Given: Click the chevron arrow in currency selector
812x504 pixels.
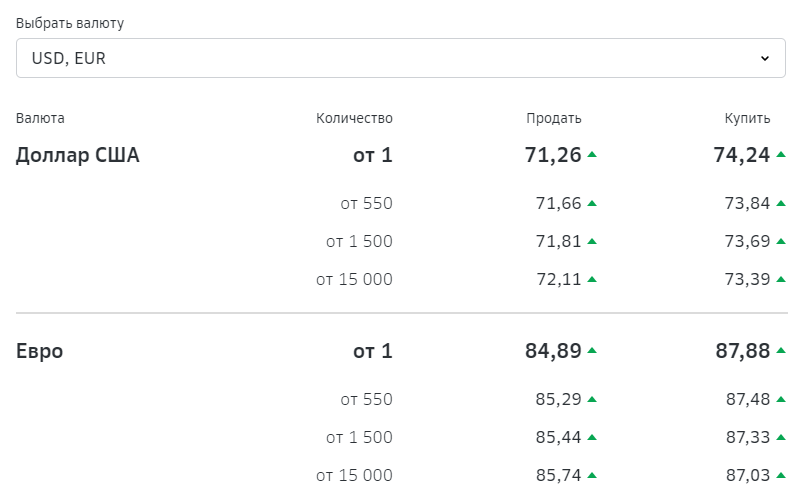Looking at the screenshot, I should click(x=764, y=59).
